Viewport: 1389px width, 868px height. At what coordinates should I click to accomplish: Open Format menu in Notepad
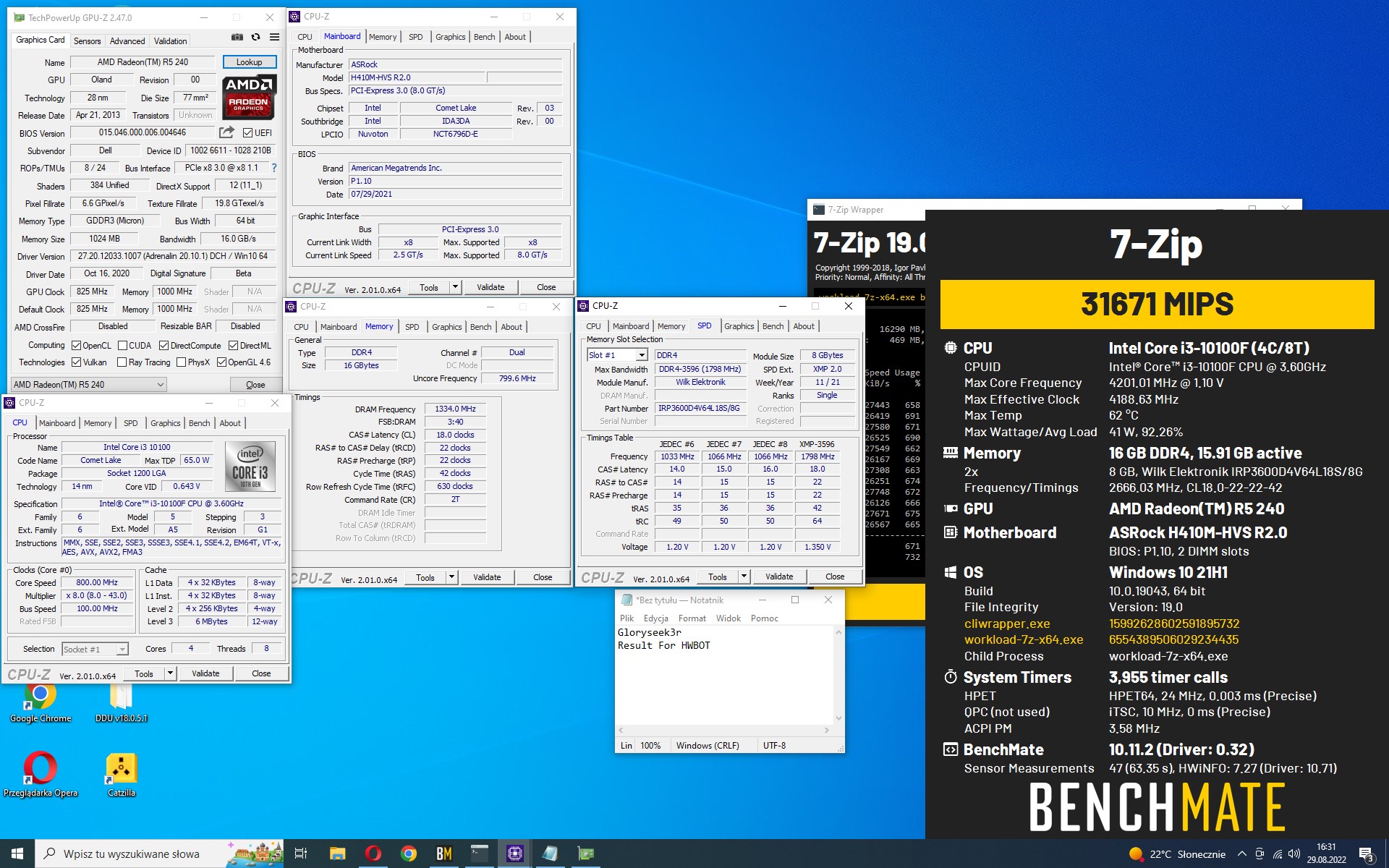pos(692,618)
